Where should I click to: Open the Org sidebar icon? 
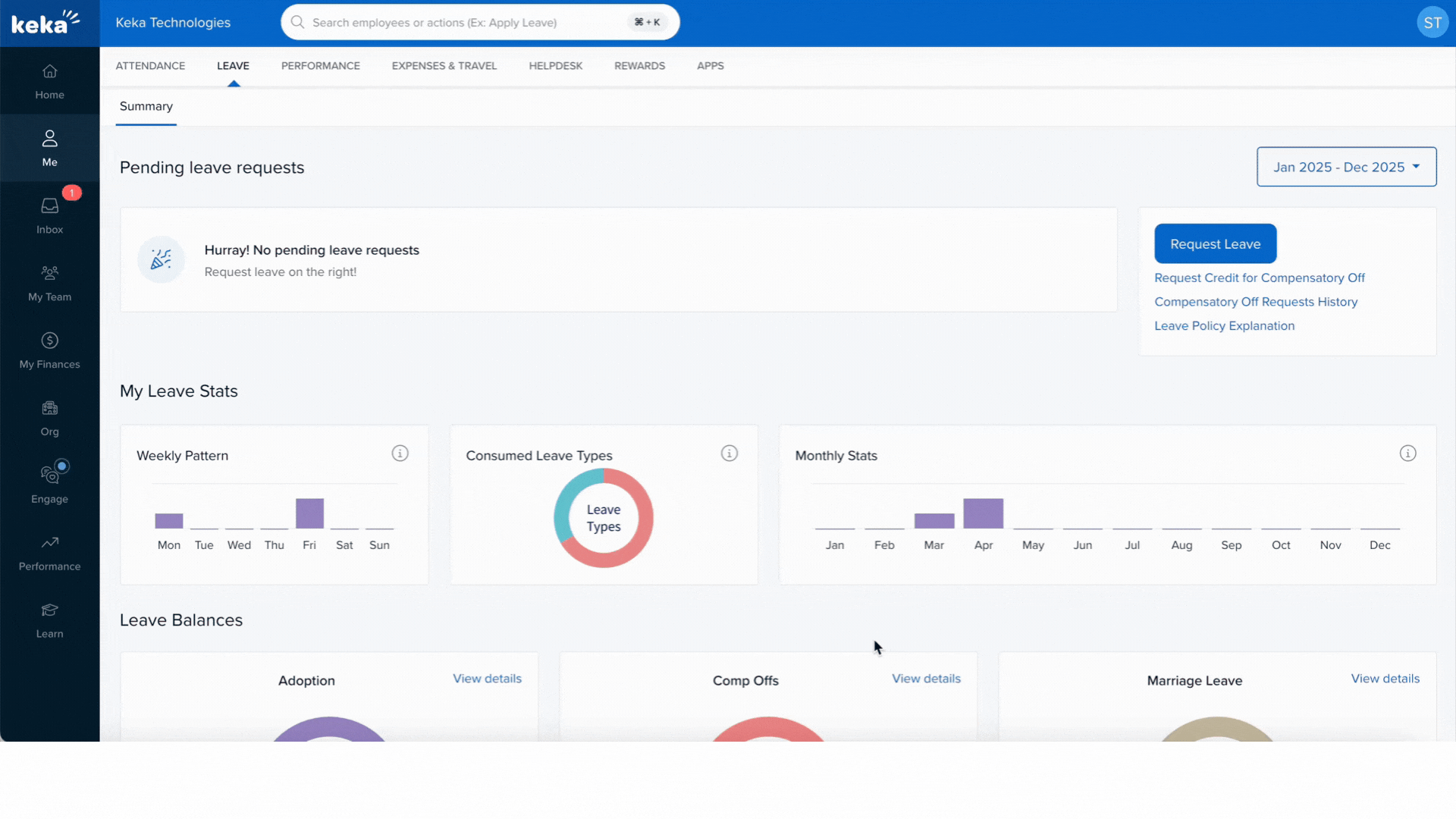(49, 418)
